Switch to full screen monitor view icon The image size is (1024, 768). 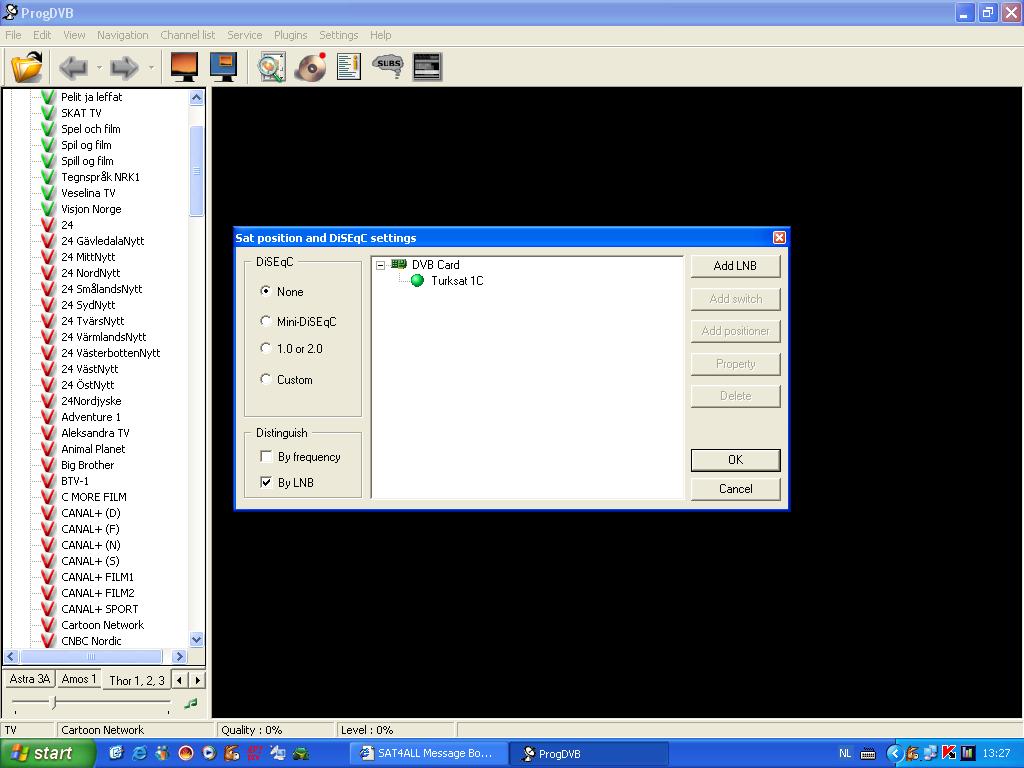(x=184, y=67)
